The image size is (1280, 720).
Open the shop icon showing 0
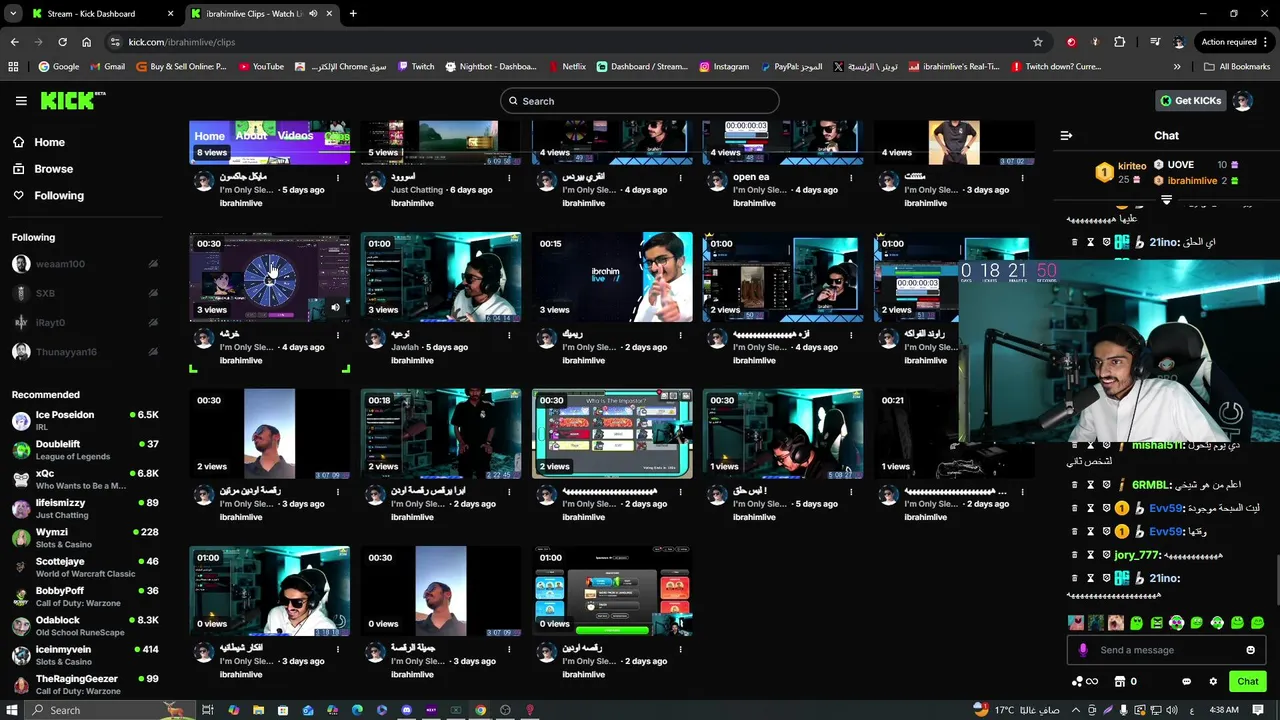click(1124, 682)
